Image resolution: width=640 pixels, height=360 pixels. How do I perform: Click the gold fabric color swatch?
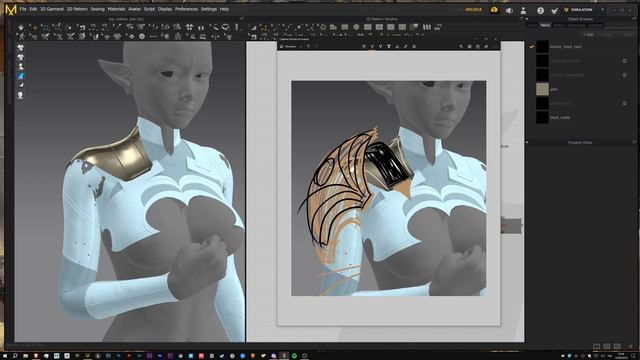click(542, 89)
